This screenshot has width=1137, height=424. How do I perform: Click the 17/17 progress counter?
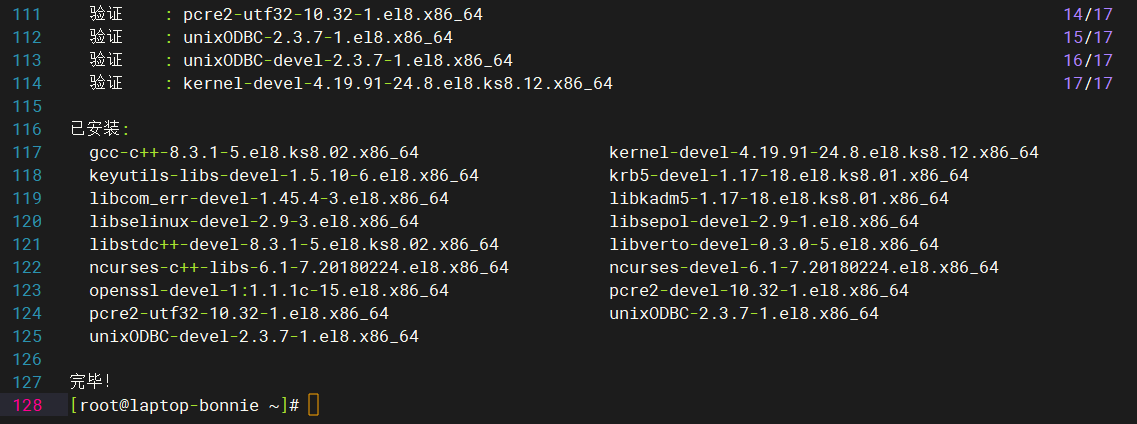[x=1088, y=83]
